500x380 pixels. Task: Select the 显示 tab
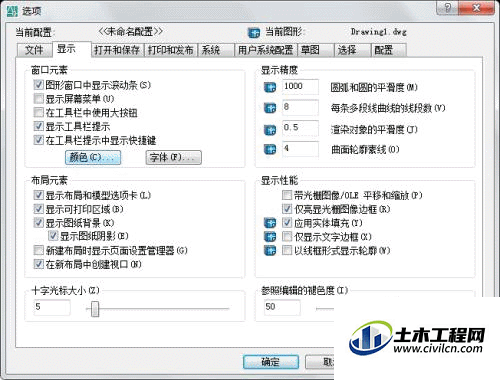(x=71, y=49)
